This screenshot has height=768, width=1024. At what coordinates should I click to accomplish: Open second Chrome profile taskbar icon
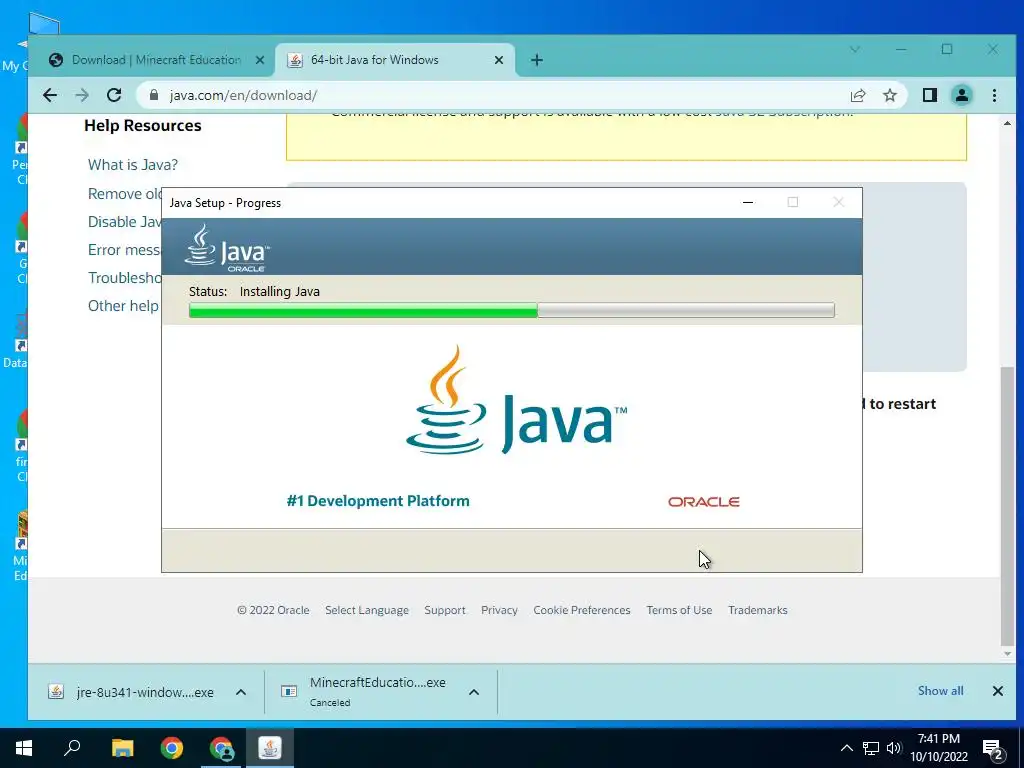(221, 748)
